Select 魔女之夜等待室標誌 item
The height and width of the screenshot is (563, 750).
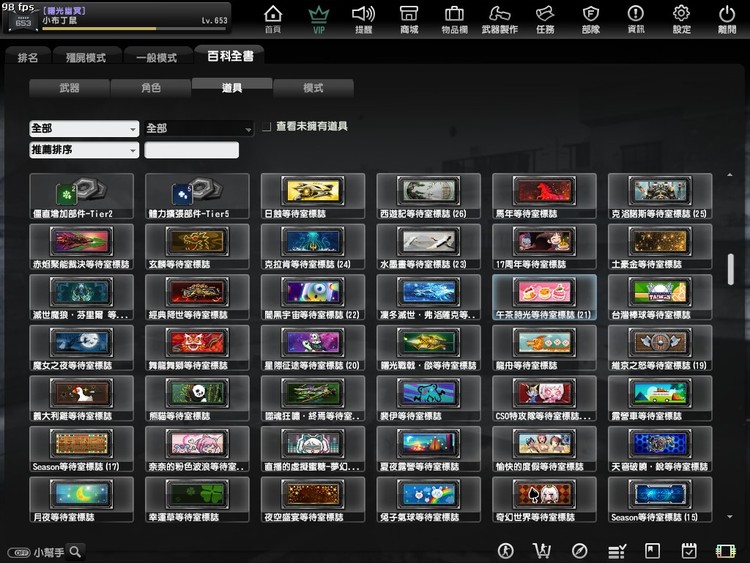81,348
